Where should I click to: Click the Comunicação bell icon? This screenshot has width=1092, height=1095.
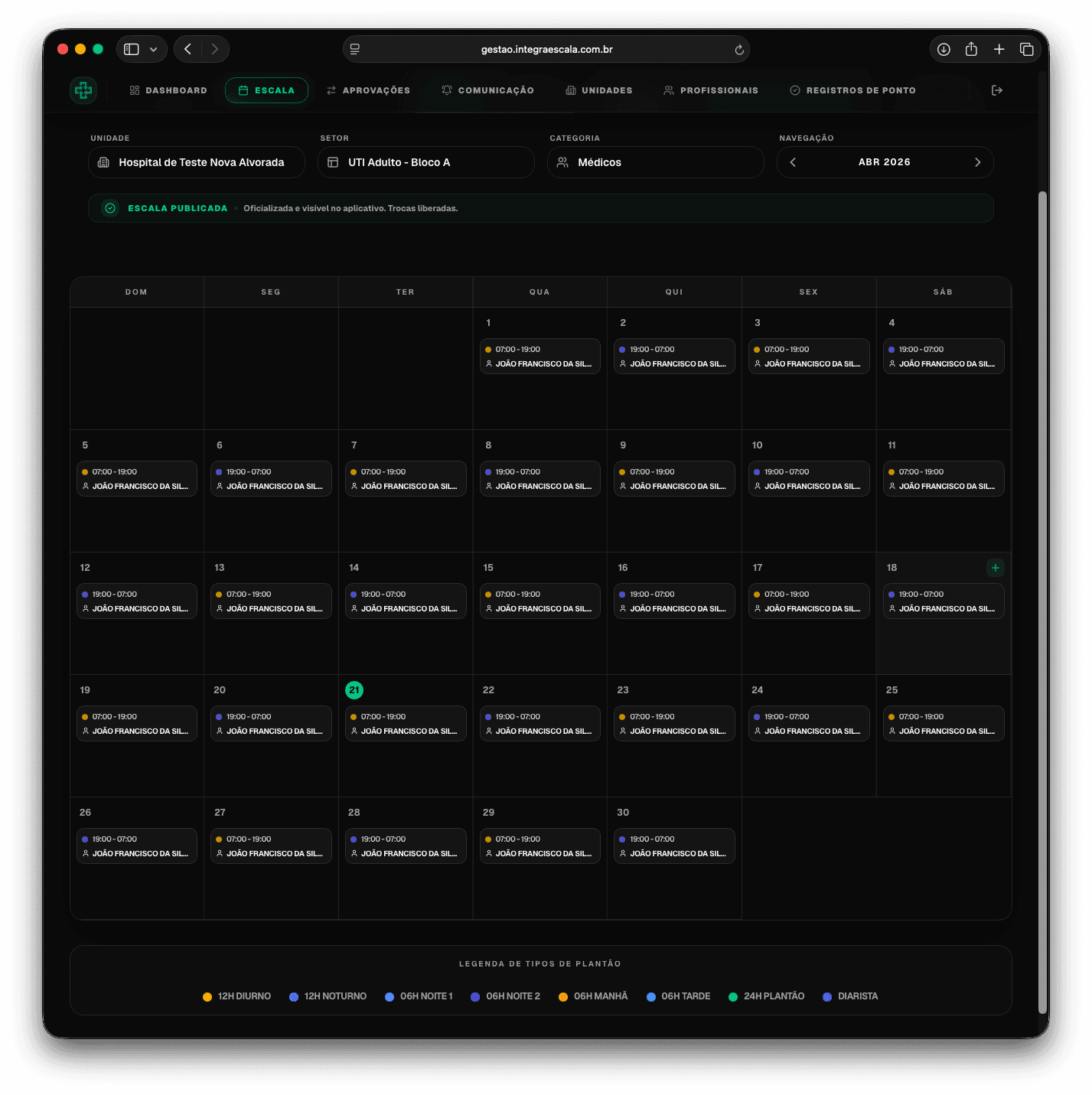click(446, 90)
